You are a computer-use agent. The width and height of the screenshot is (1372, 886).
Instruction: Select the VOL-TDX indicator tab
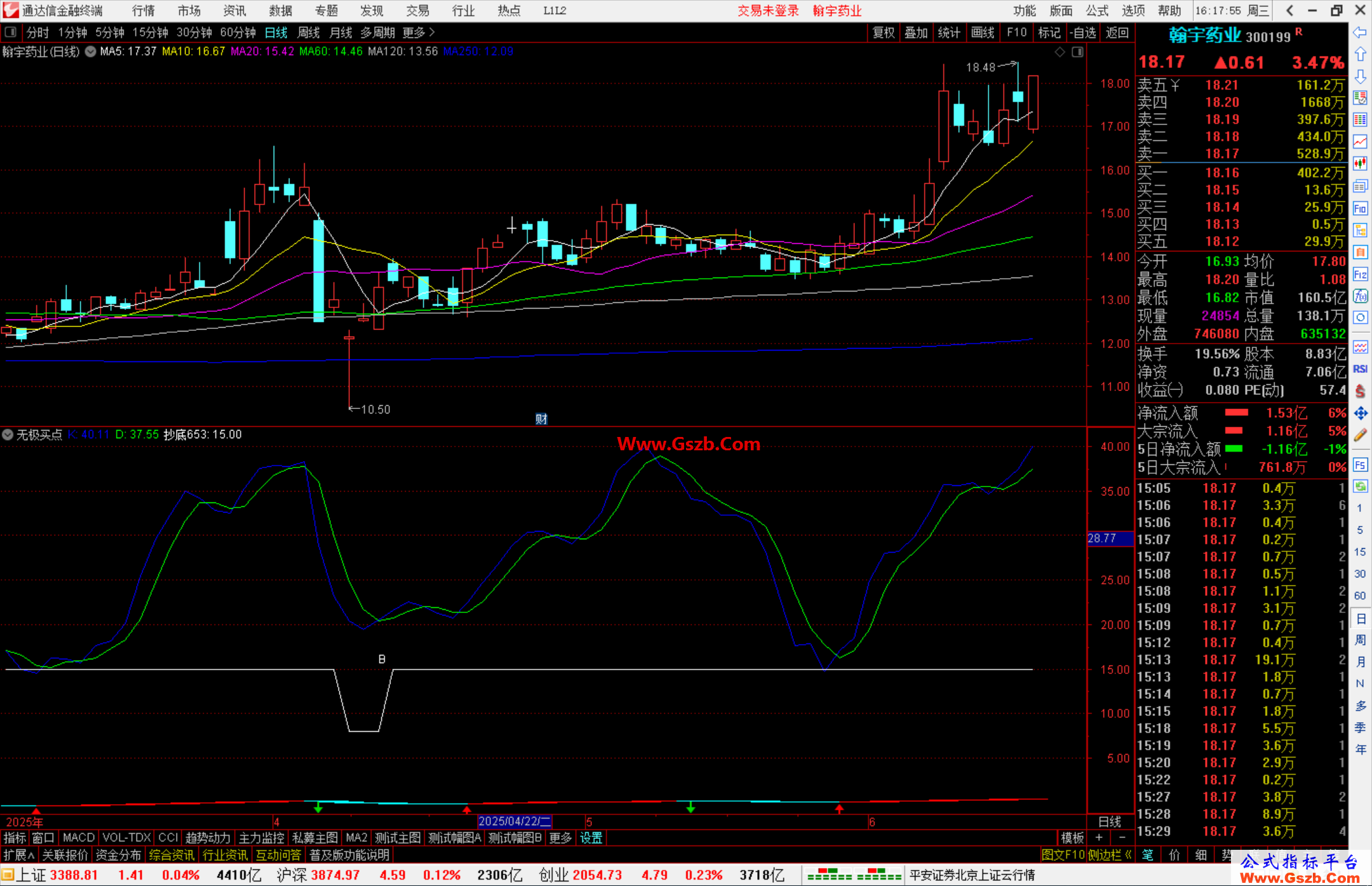point(126,838)
